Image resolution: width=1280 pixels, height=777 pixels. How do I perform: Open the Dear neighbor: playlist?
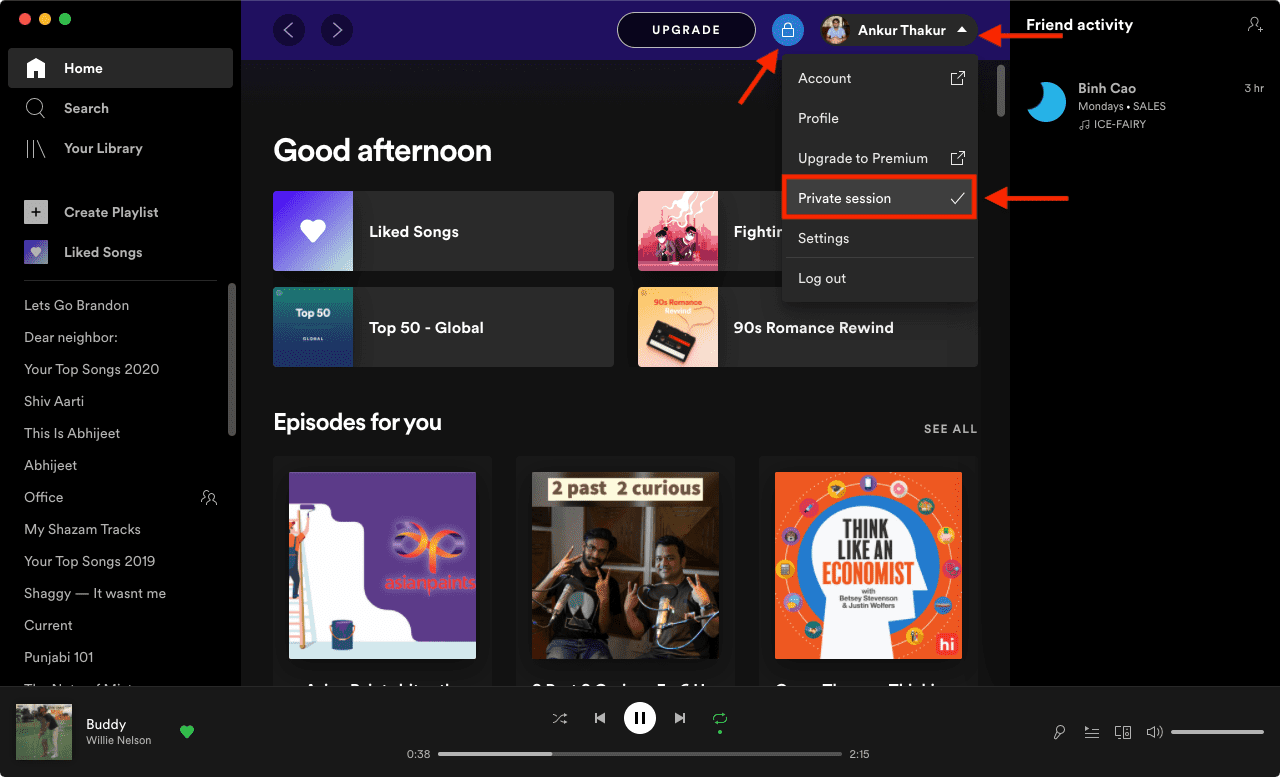pos(71,337)
